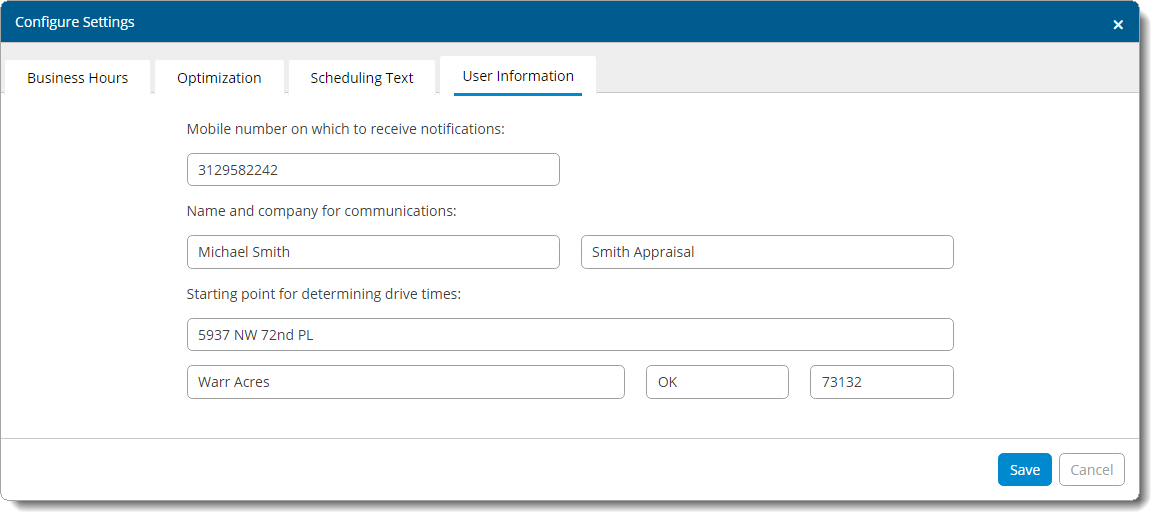Open the Optimization tab
This screenshot has height=521, width=1160.
tap(219, 78)
